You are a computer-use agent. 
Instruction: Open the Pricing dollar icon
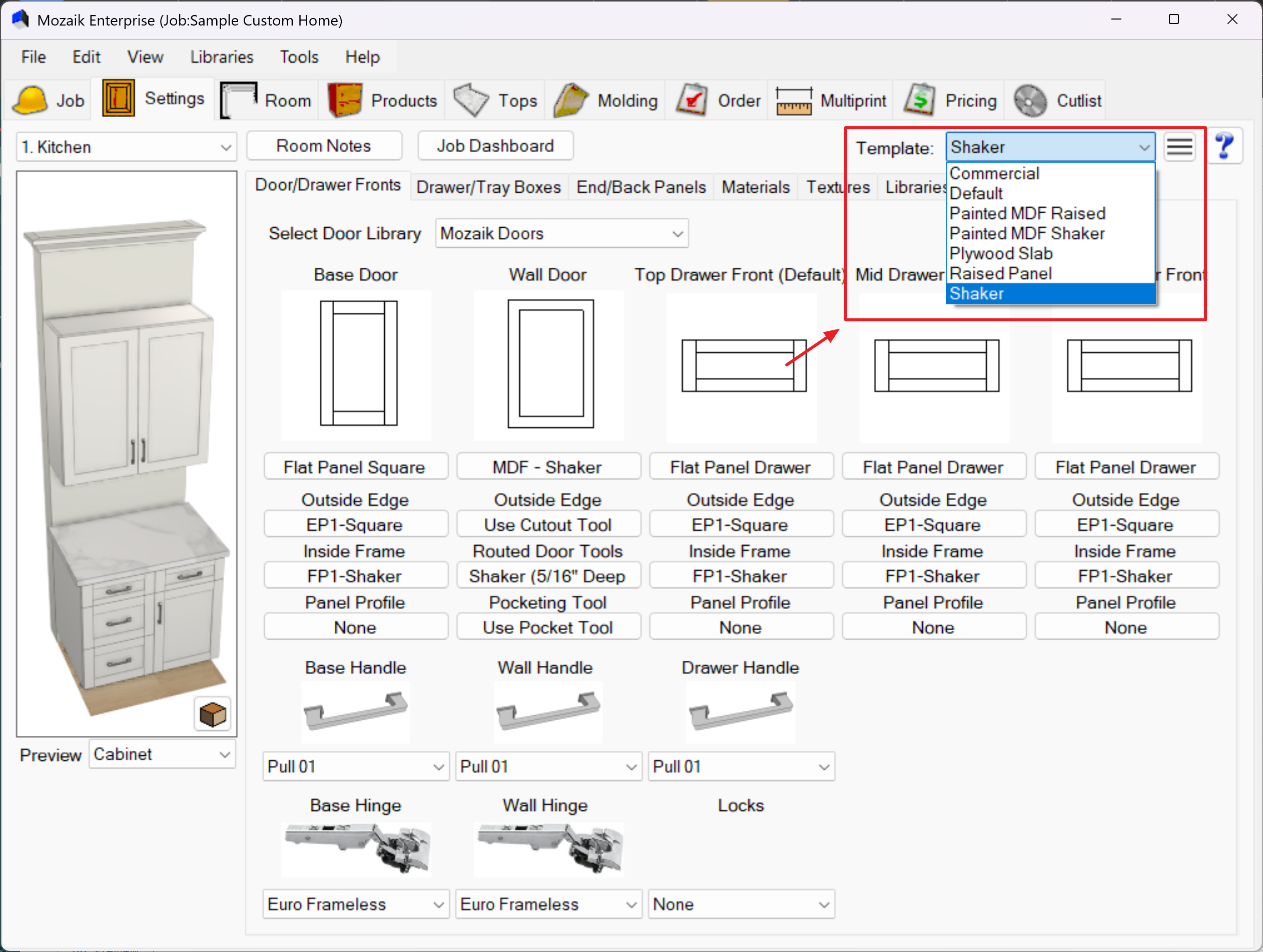[919, 101]
